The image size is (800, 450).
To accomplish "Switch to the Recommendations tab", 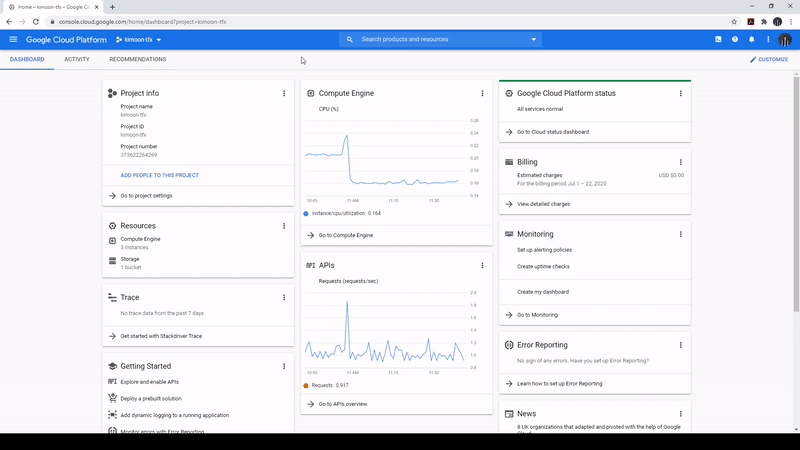I will (x=138, y=60).
